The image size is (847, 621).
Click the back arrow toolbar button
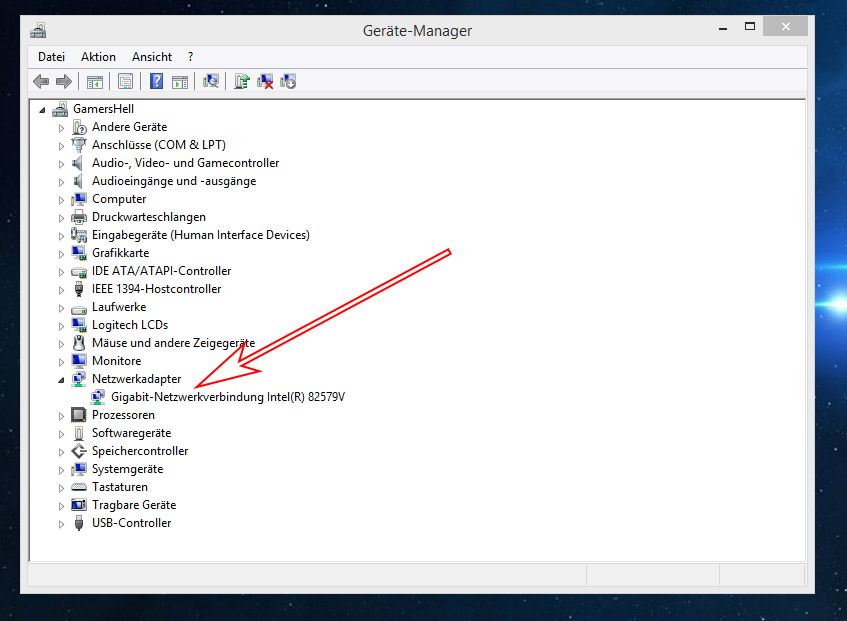point(41,81)
